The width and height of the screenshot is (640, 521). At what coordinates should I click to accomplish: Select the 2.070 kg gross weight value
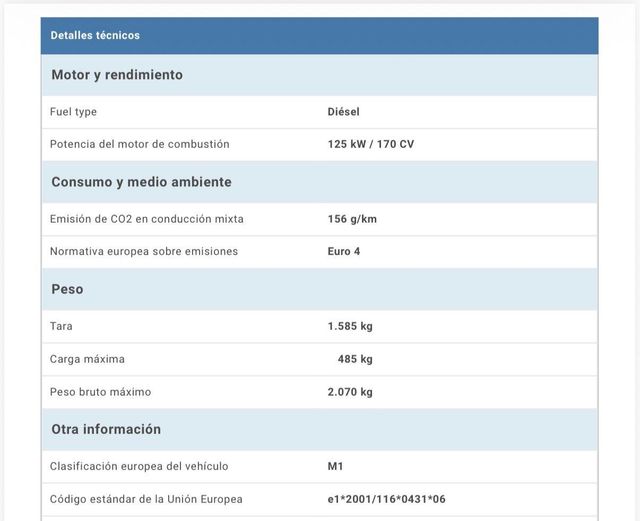350,392
